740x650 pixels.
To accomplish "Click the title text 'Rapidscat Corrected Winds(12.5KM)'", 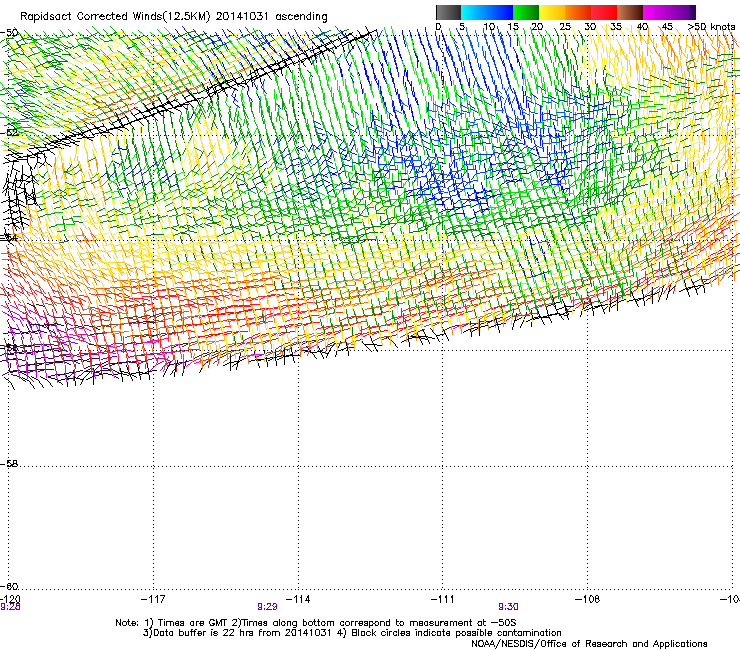I will tap(115, 17).
